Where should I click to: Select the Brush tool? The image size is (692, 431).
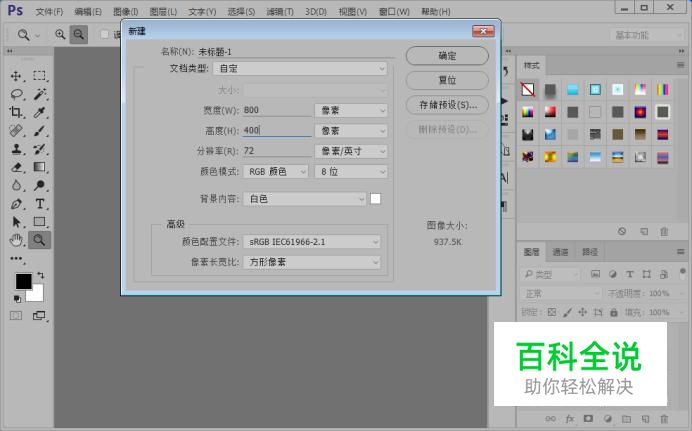(40, 131)
